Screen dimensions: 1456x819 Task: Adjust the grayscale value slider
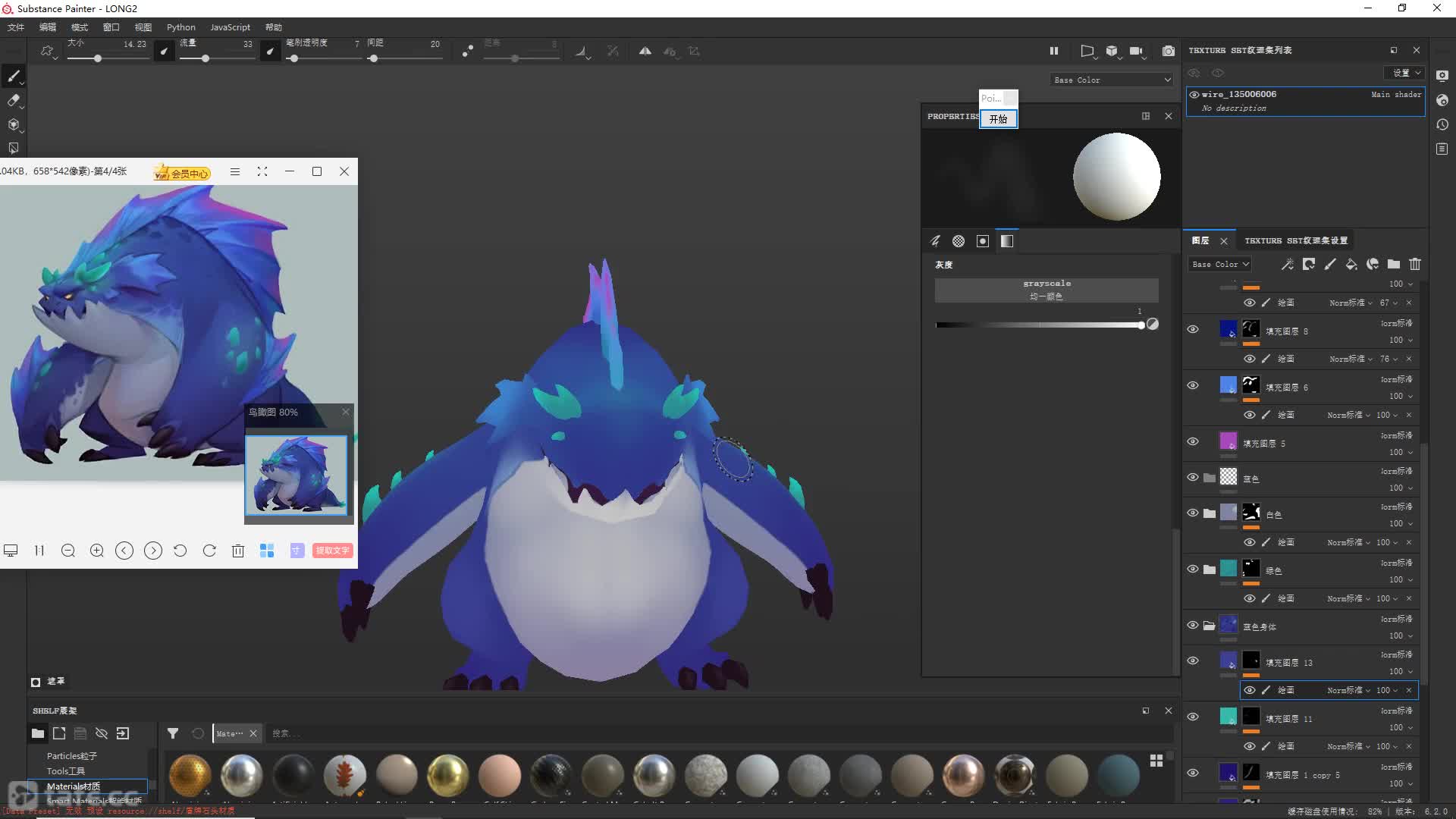[x=1039, y=325]
